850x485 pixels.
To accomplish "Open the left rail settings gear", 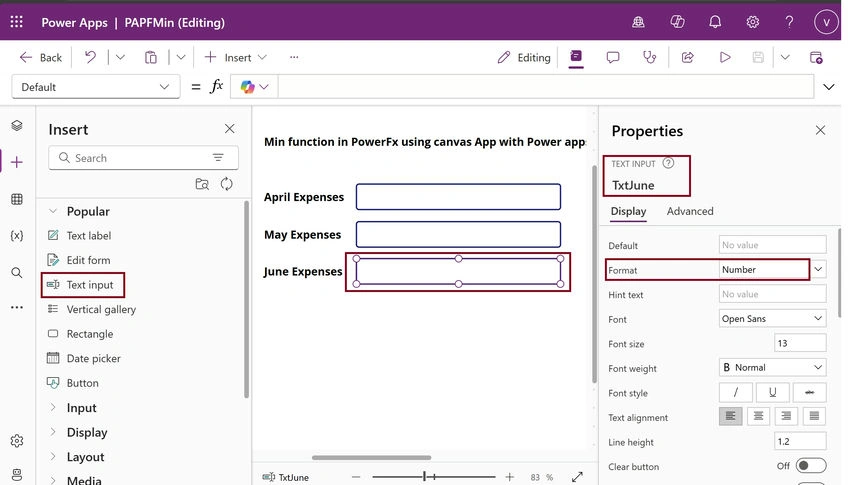I will 17,441.
